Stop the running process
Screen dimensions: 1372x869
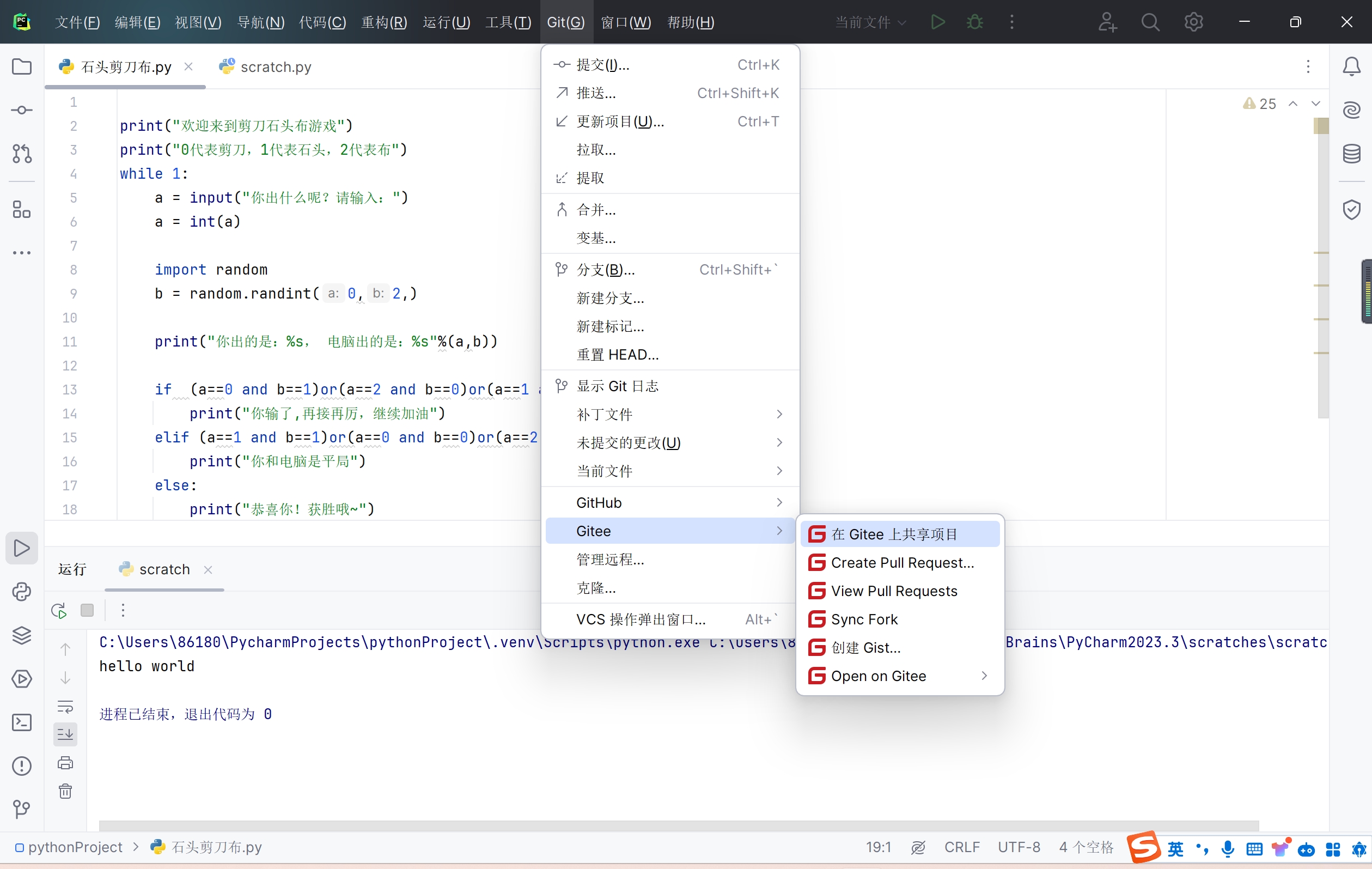click(87, 610)
